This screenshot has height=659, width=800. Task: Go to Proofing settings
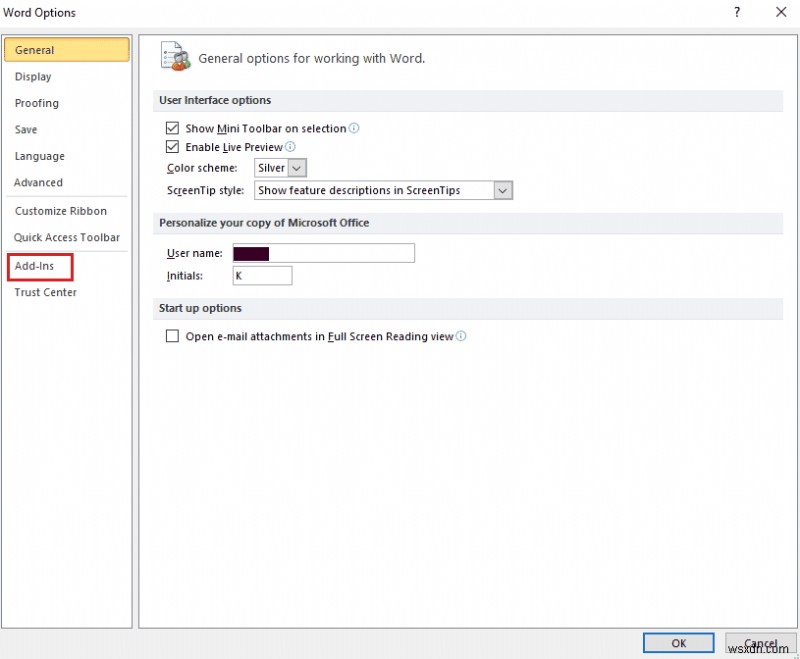[37, 103]
